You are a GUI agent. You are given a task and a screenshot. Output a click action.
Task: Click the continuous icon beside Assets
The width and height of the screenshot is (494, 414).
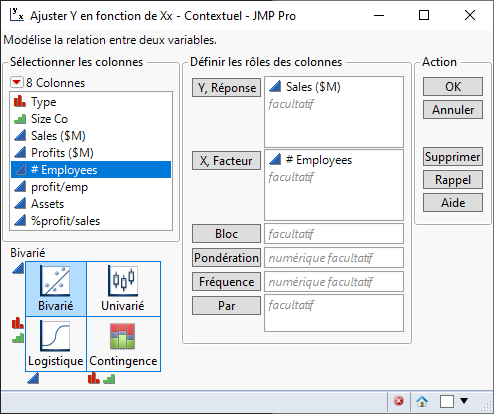click(x=20, y=203)
